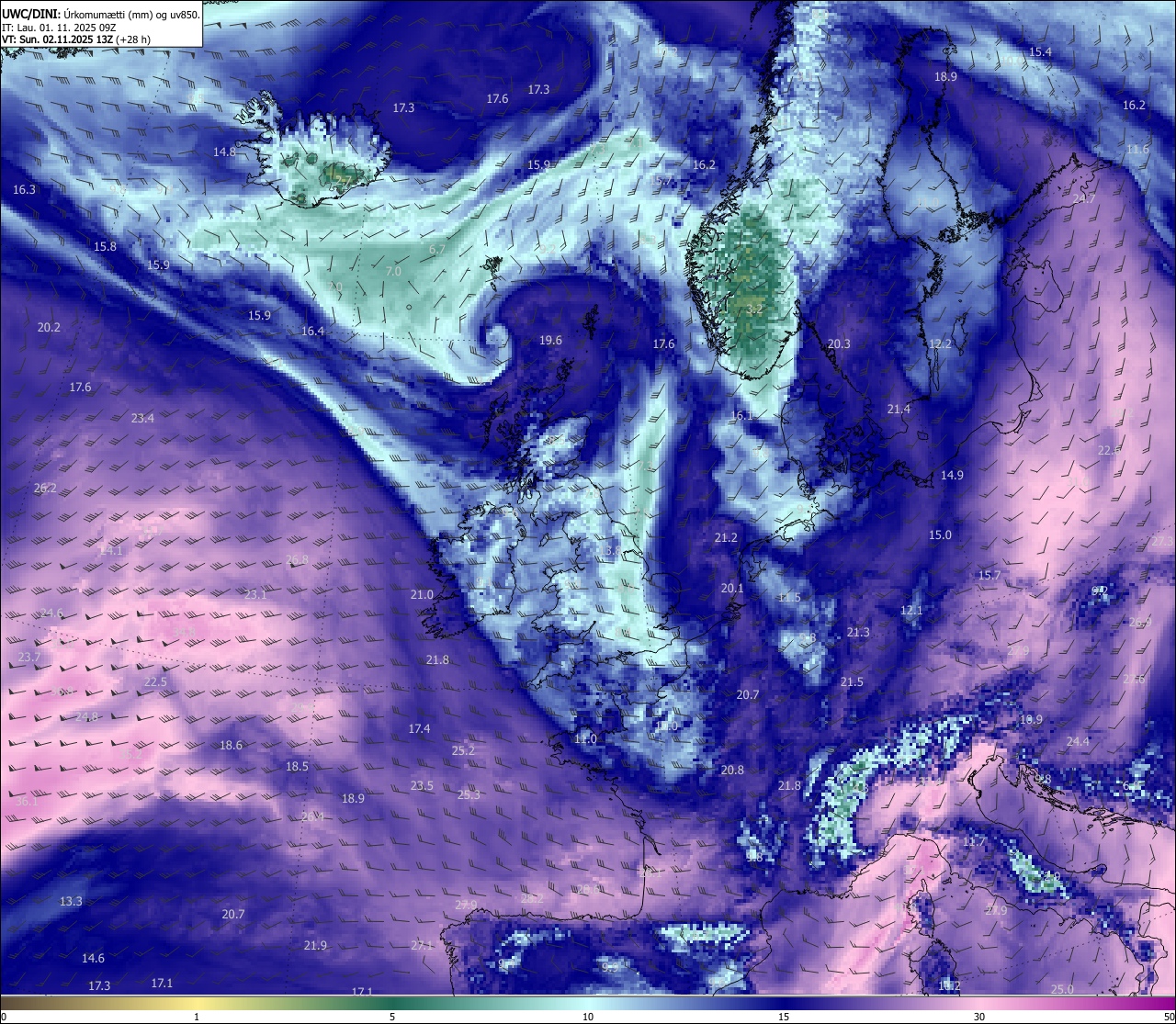Click the 14.8 value west of Iceland
The image size is (1176, 1024).
tap(225, 152)
